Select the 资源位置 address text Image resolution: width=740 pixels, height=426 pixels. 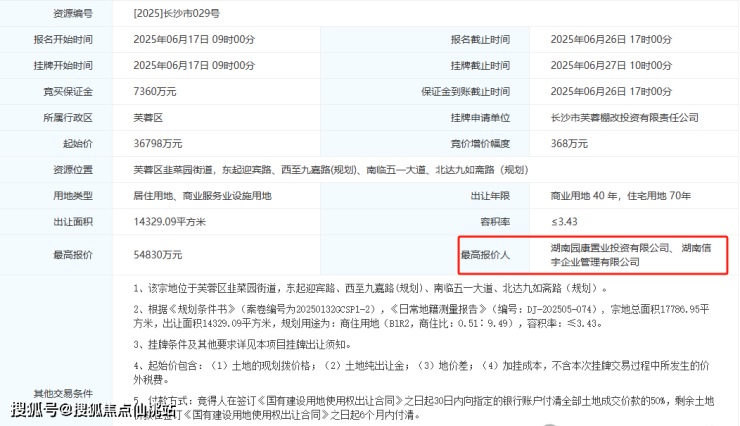pyautogui.click(x=331, y=169)
